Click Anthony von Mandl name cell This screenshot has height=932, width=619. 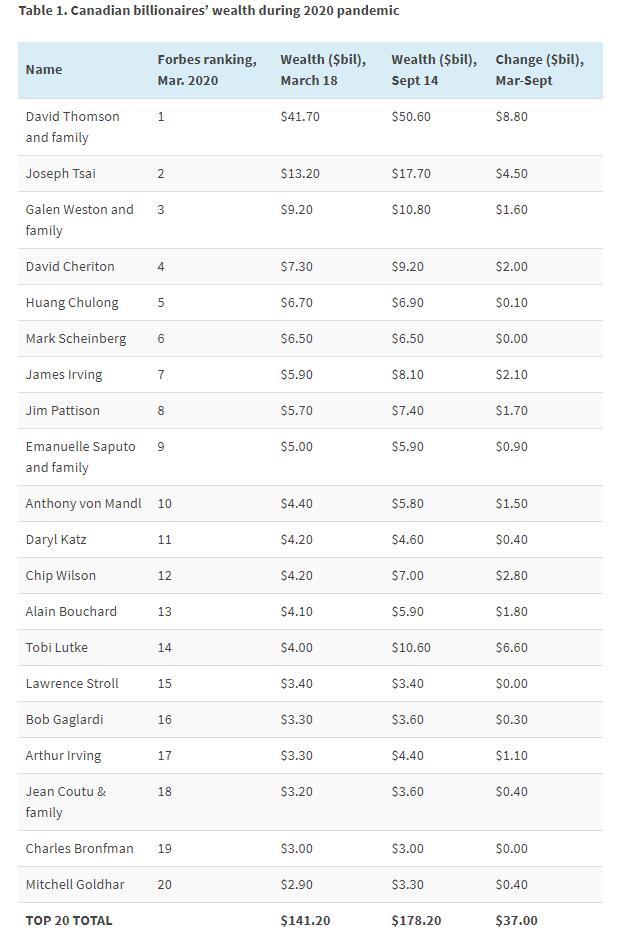pos(83,503)
